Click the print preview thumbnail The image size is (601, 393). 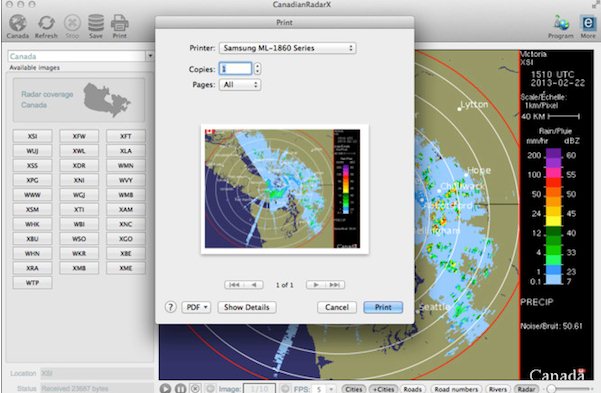point(284,189)
